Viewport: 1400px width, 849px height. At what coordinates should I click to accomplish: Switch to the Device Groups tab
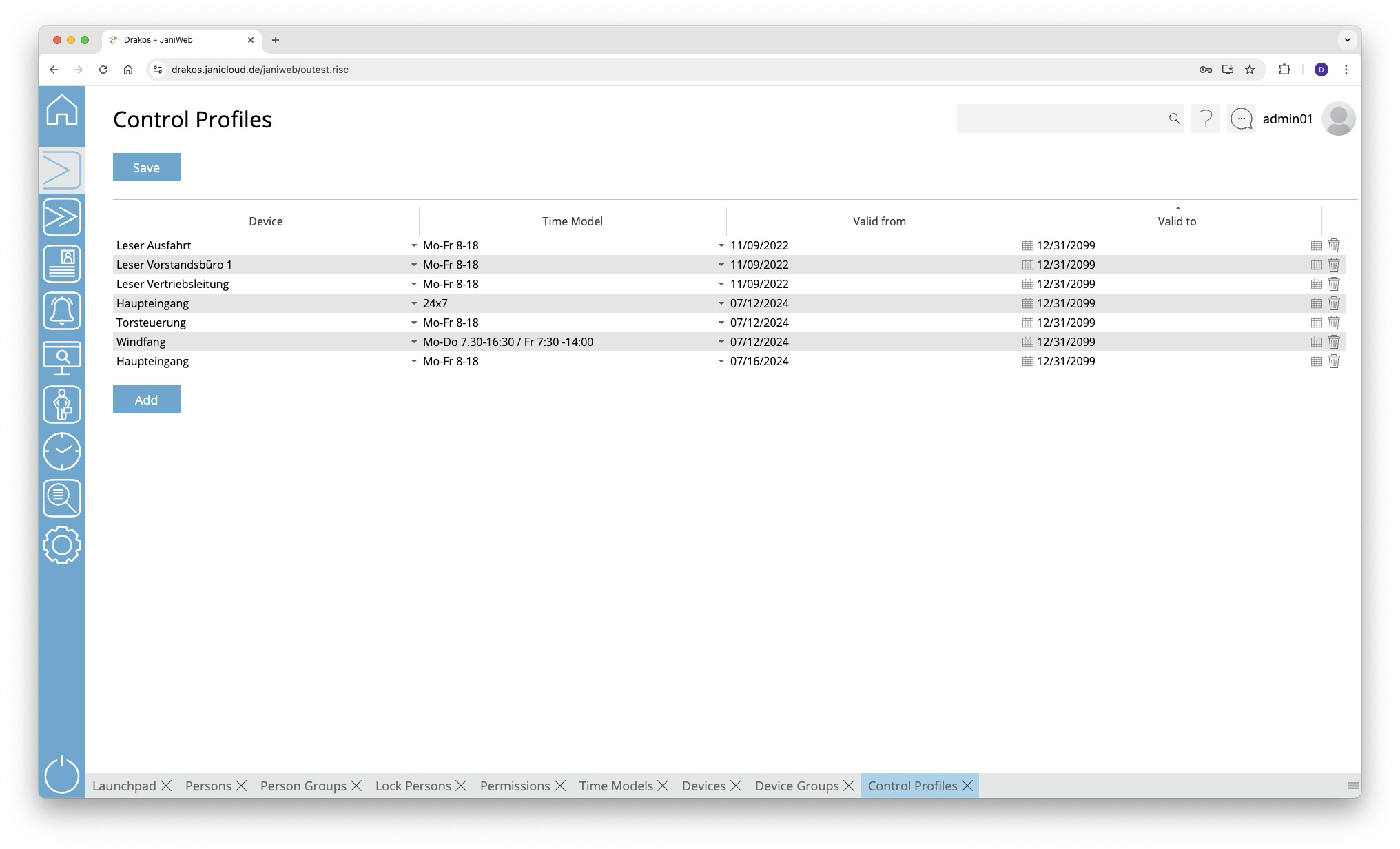click(796, 786)
